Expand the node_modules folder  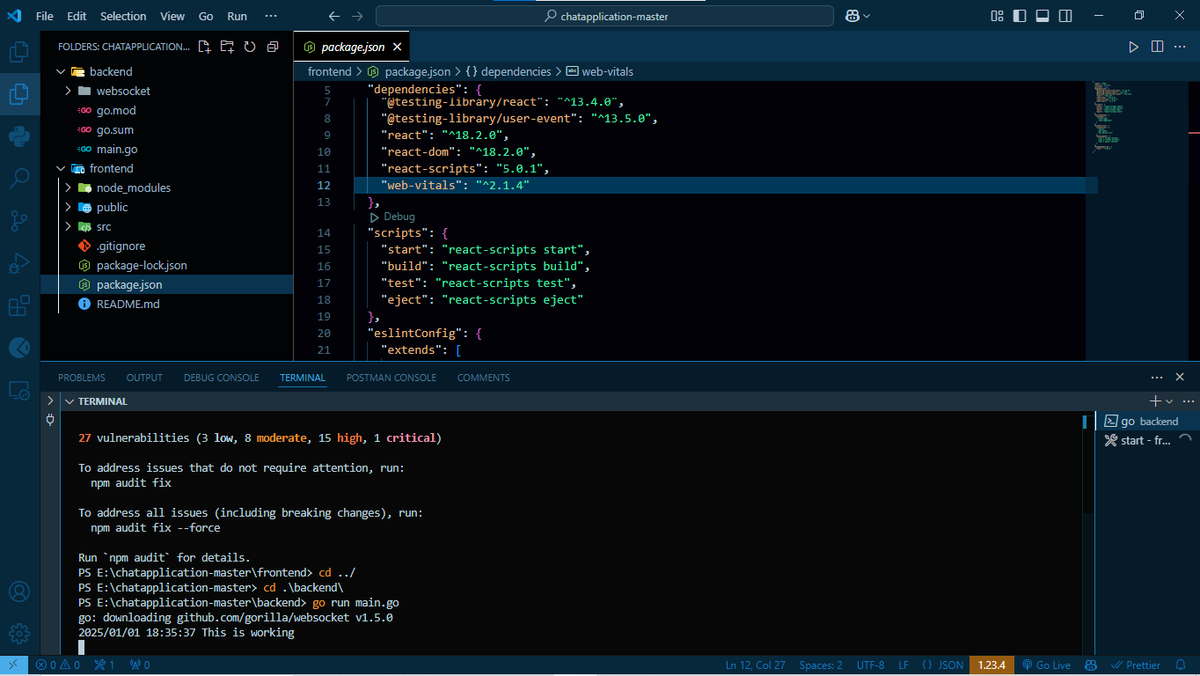click(69, 188)
